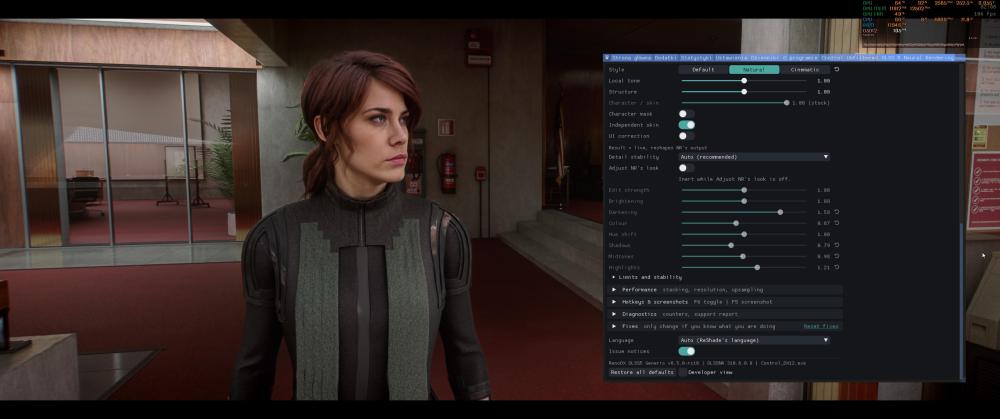Click the Midtones slider handle
The image size is (1000, 419).
(x=742, y=256)
